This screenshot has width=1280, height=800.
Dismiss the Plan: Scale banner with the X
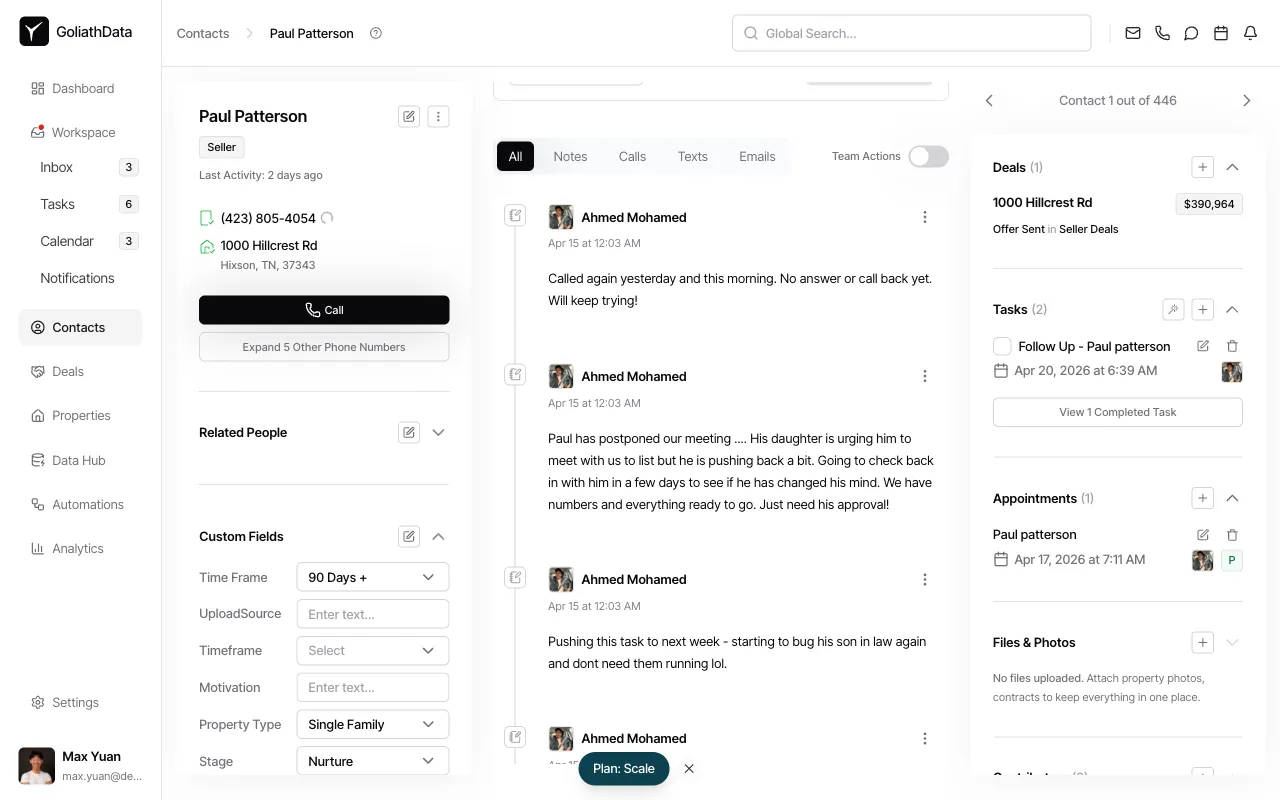tap(689, 768)
